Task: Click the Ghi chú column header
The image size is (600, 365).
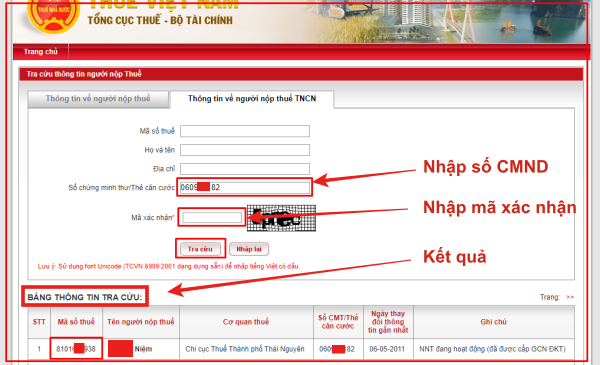Action: click(x=494, y=322)
